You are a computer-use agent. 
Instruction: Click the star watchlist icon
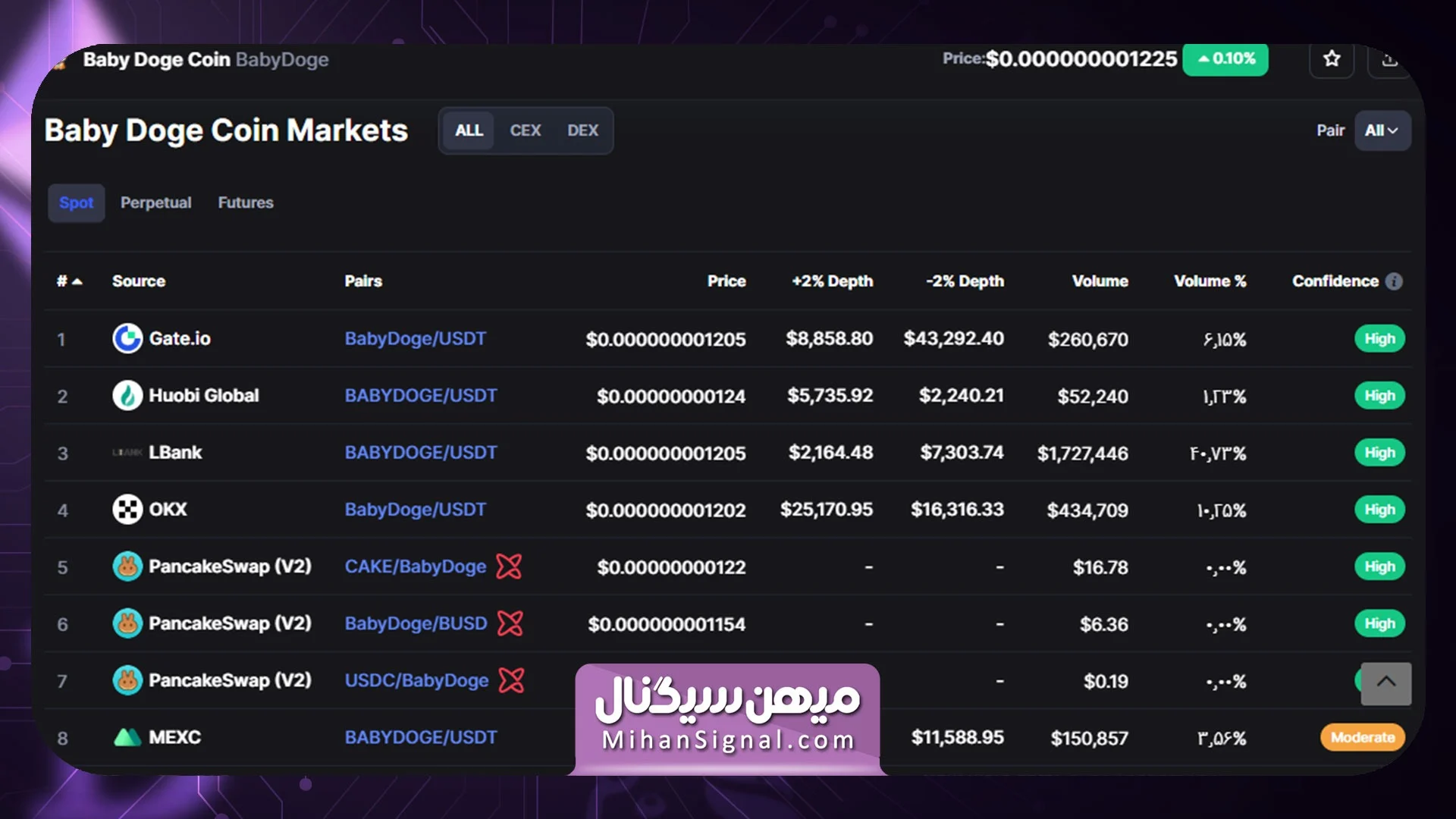click(1332, 59)
